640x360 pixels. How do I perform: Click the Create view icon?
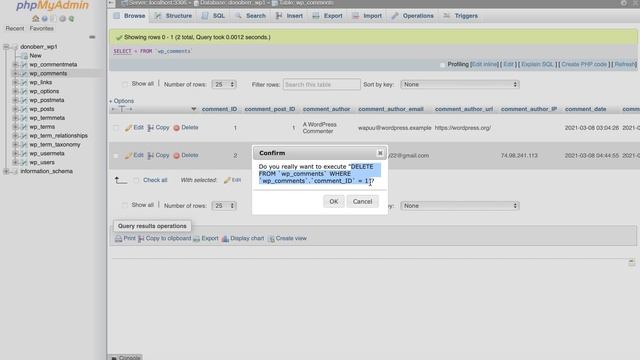(271, 239)
